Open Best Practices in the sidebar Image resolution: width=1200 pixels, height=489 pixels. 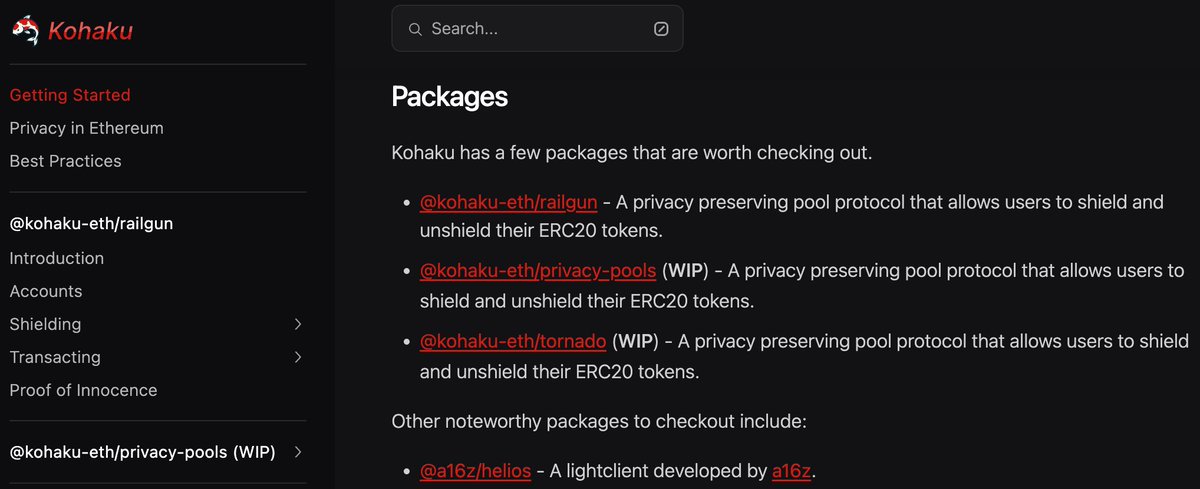65,161
